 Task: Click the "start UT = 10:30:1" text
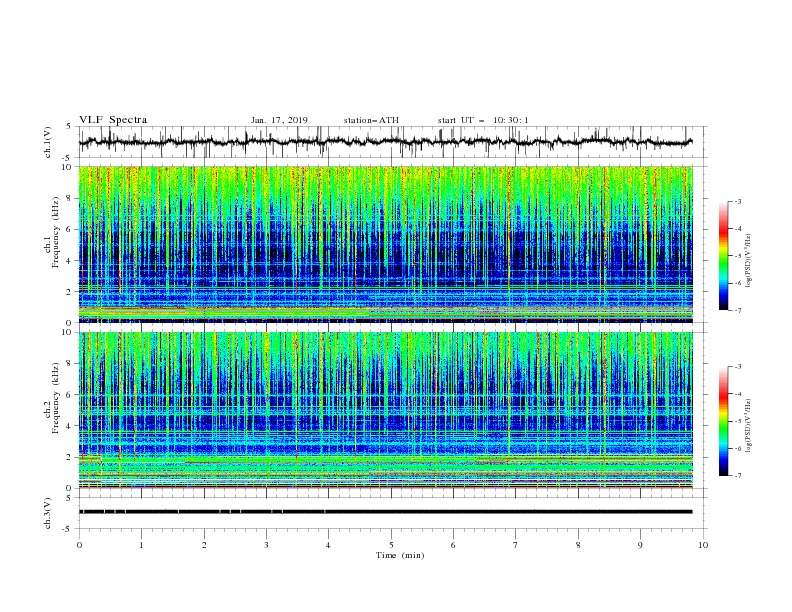click(x=482, y=120)
